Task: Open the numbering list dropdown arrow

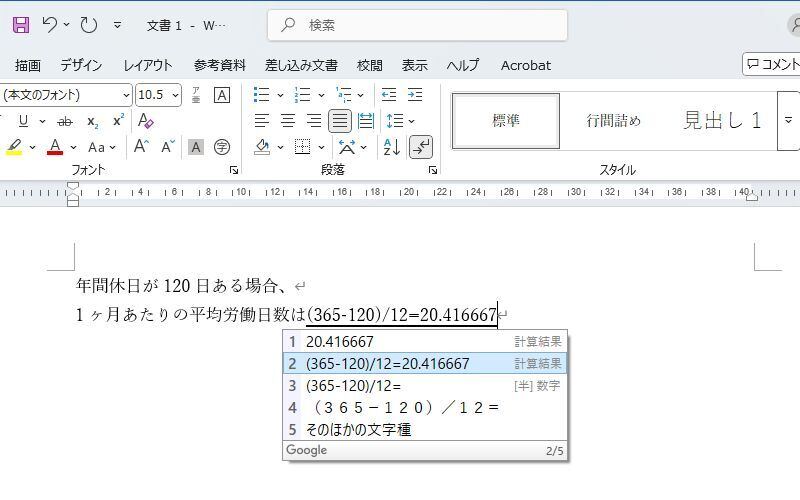Action: pos(321,95)
